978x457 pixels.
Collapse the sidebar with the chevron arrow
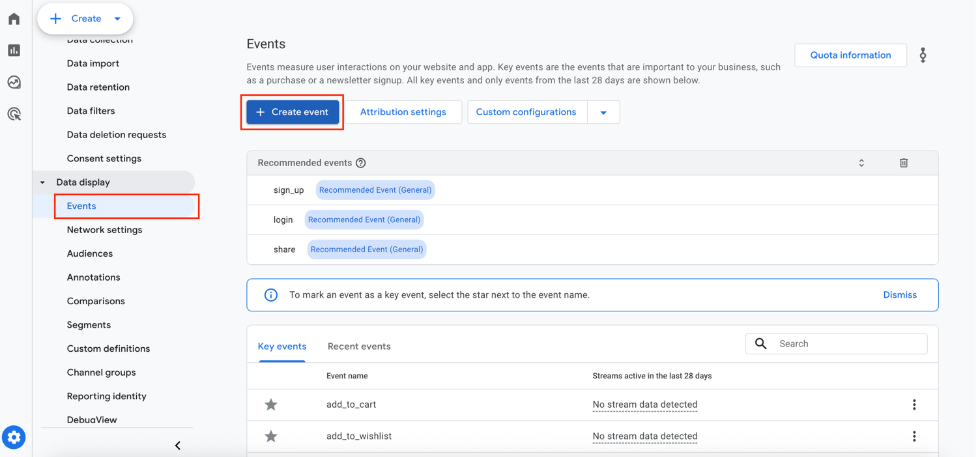pos(178,445)
